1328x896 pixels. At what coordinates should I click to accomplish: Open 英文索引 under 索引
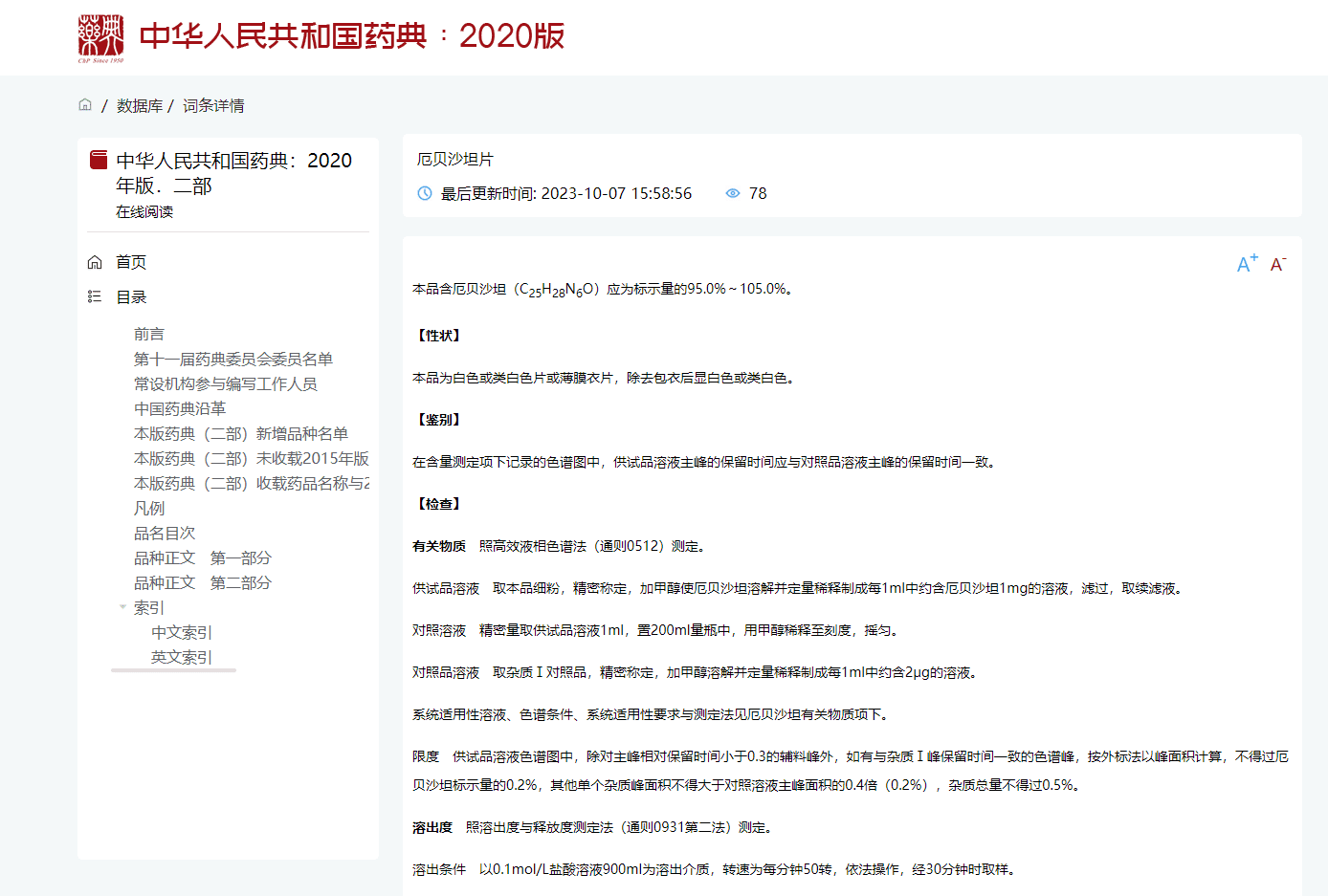(182, 657)
